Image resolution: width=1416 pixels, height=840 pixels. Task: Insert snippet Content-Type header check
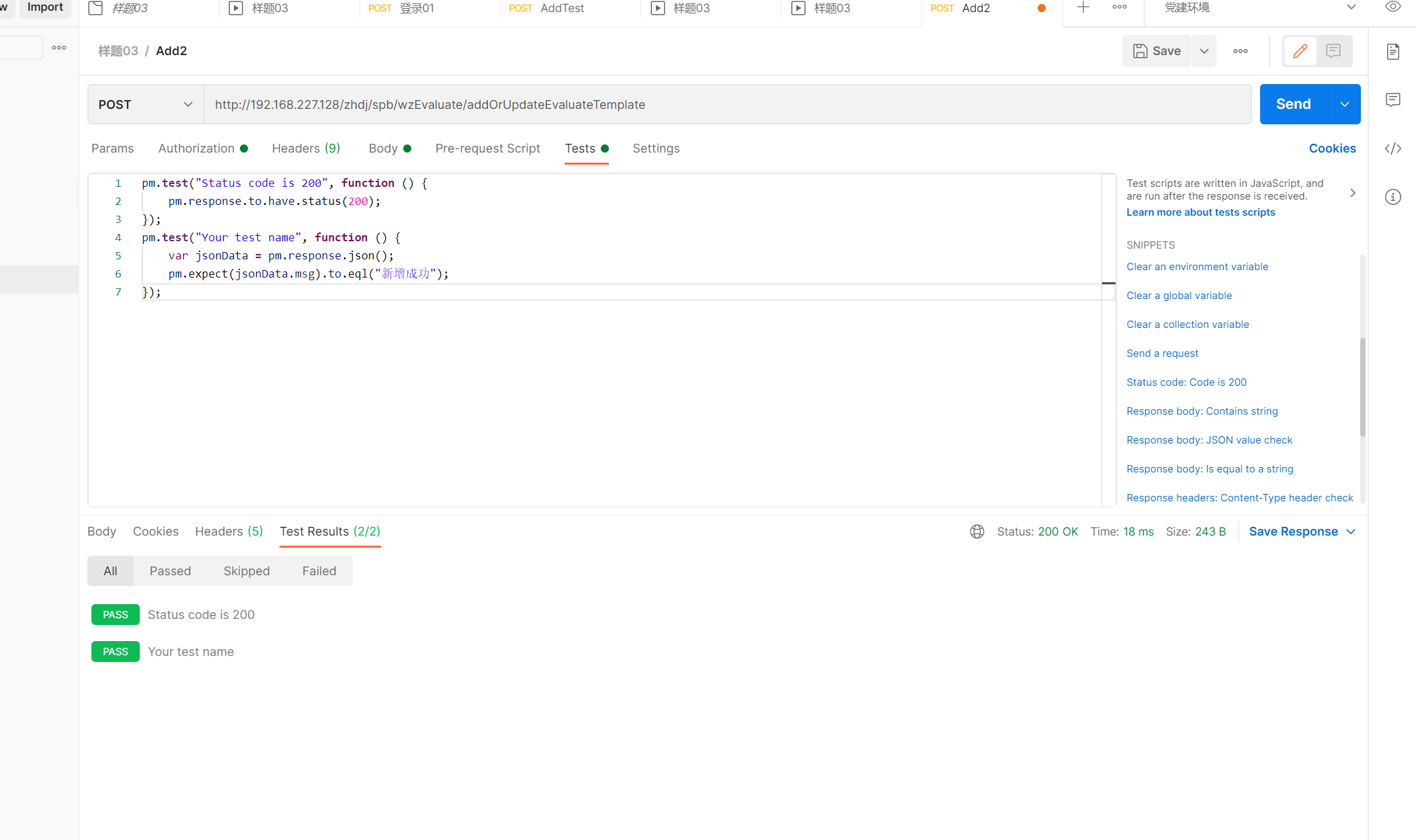1239,498
